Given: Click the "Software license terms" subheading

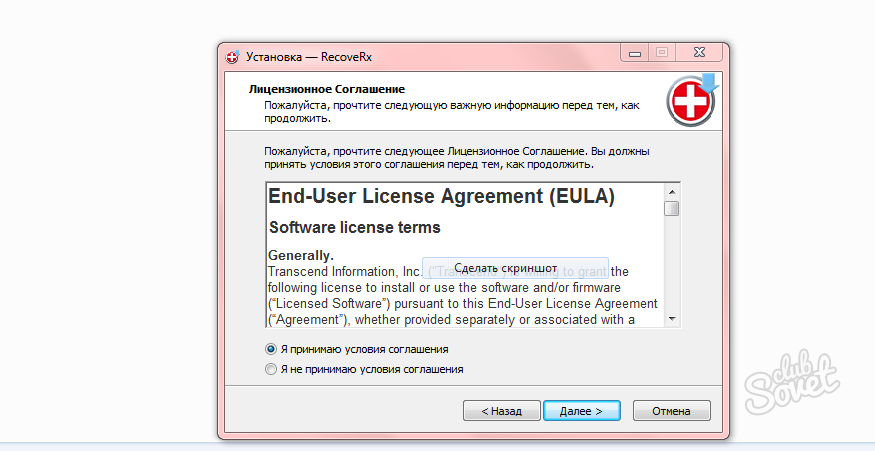Looking at the screenshot, I should [355, 228].
